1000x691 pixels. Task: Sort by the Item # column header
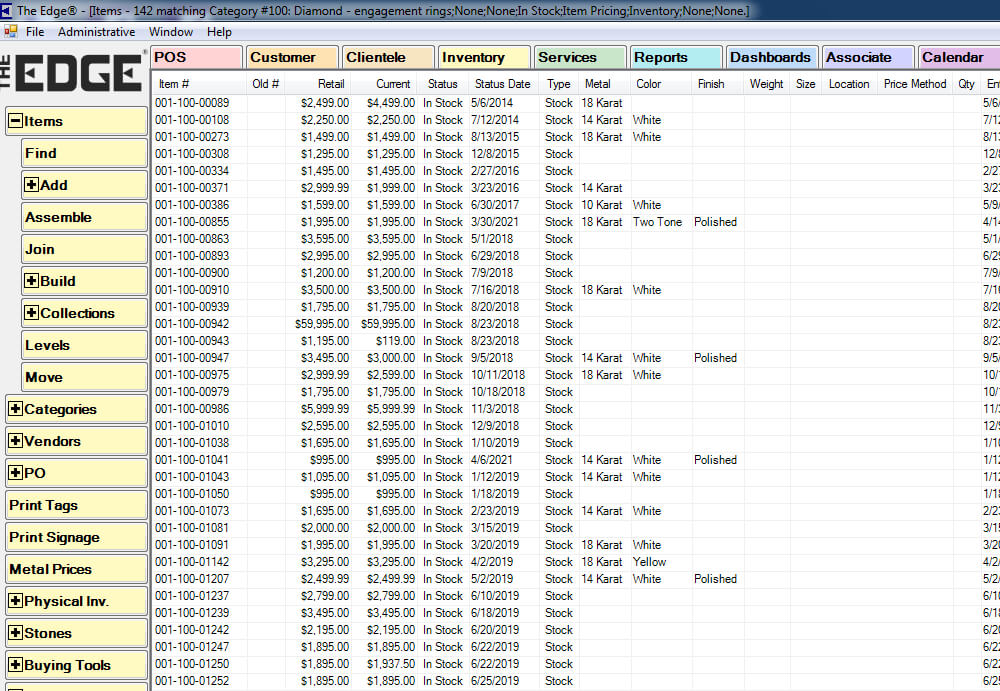pos(199,84)
